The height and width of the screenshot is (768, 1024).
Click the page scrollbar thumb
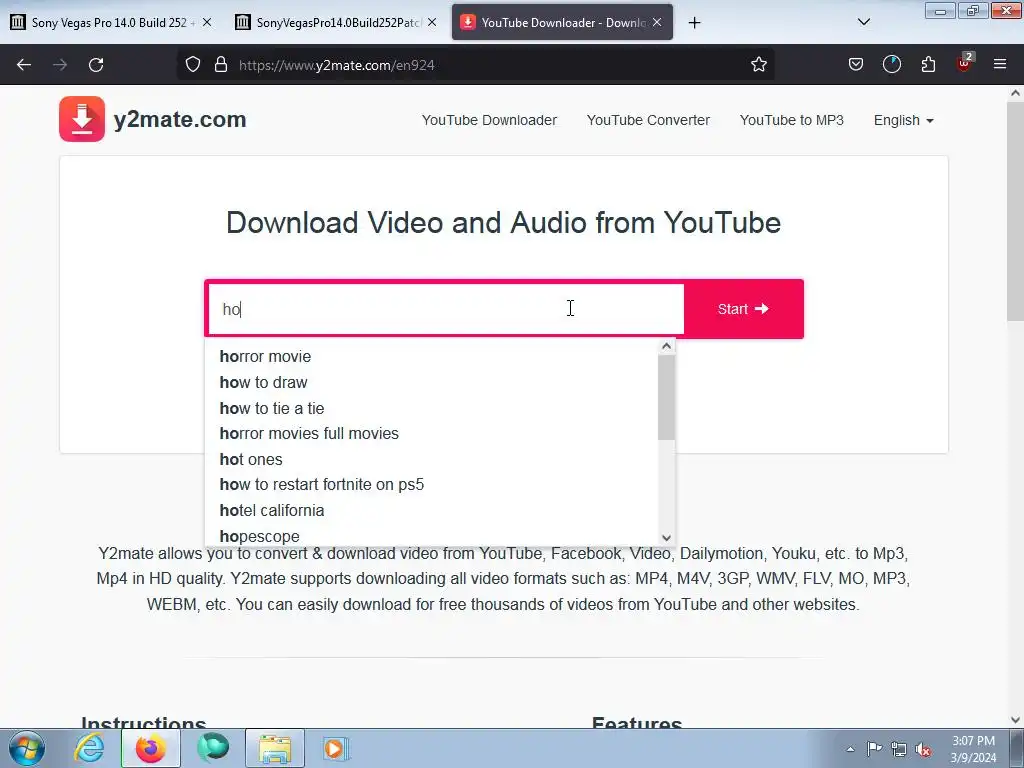pos(1015,212)
